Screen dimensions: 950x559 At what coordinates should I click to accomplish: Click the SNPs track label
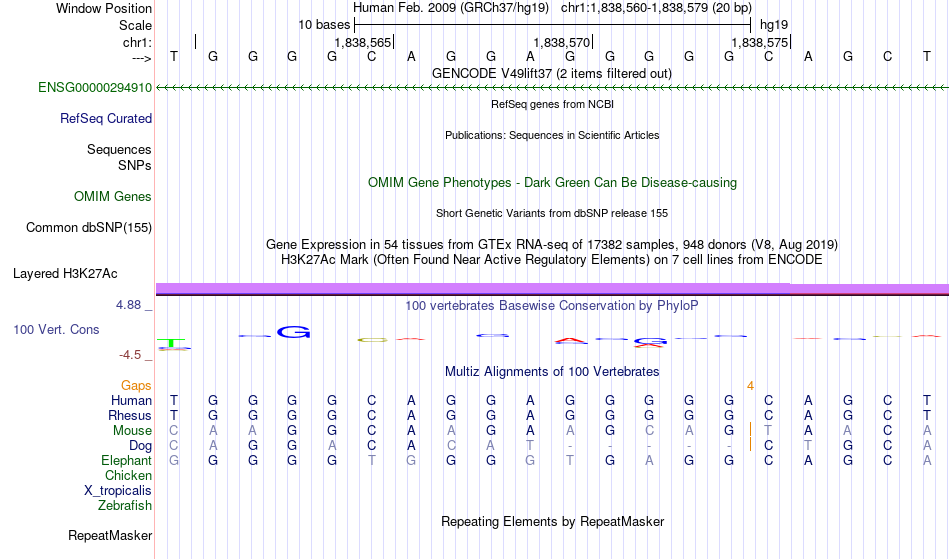click(x=135, y=165)
